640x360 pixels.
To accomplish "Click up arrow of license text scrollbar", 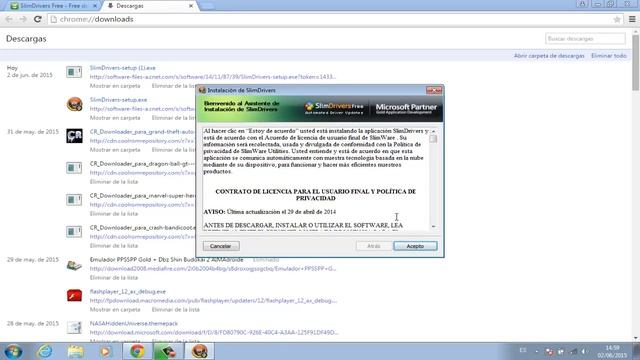I will (x=433, y=131).
